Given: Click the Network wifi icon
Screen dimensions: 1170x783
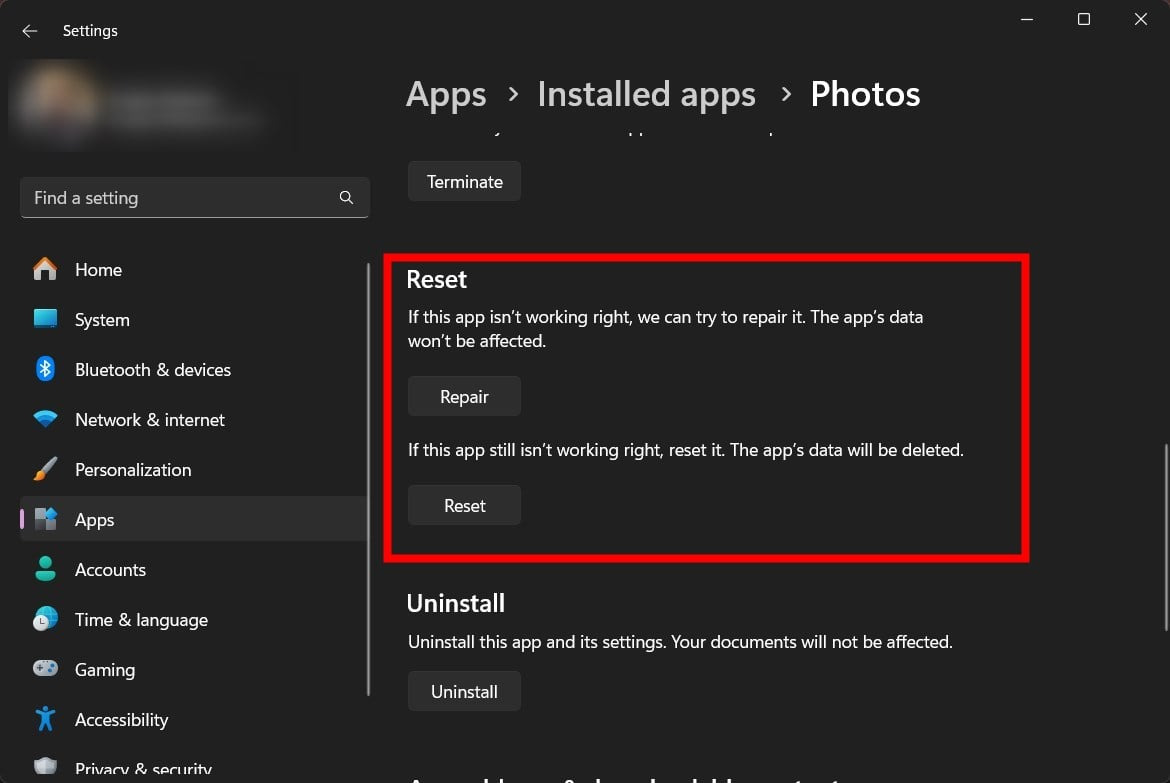Looking at the screenshot, I should [x=45, y=419].
